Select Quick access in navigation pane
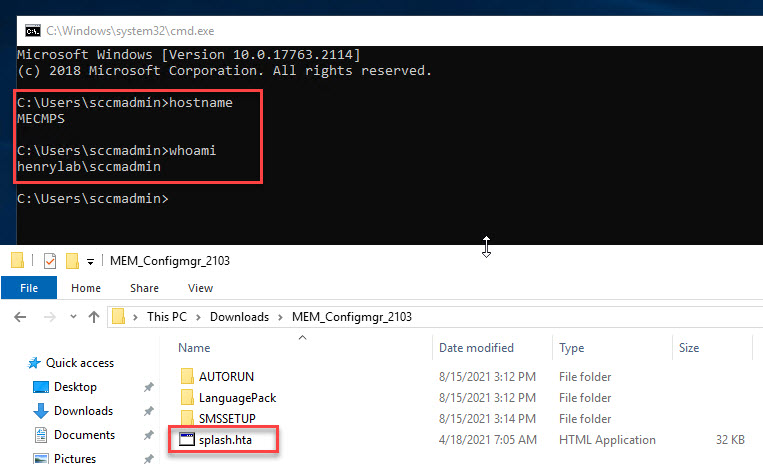 (79, 363)
